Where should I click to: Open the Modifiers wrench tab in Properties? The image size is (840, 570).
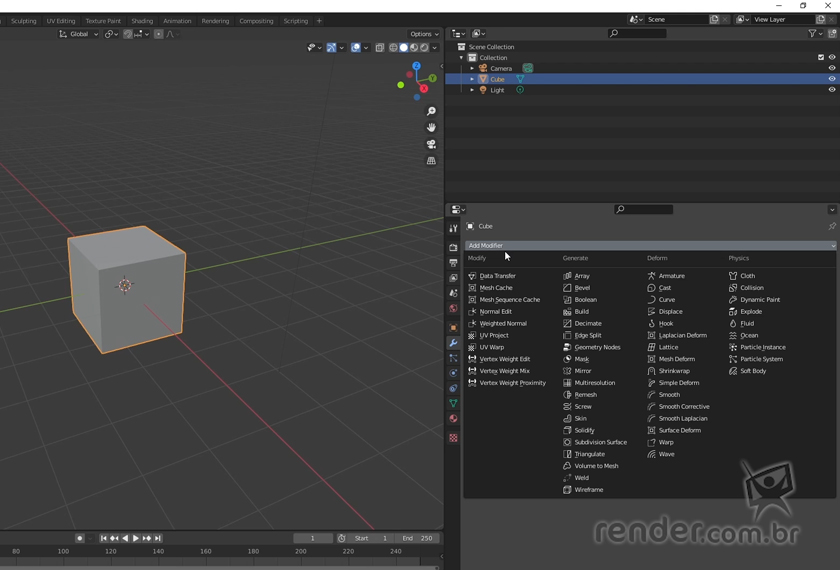point(453,343)
